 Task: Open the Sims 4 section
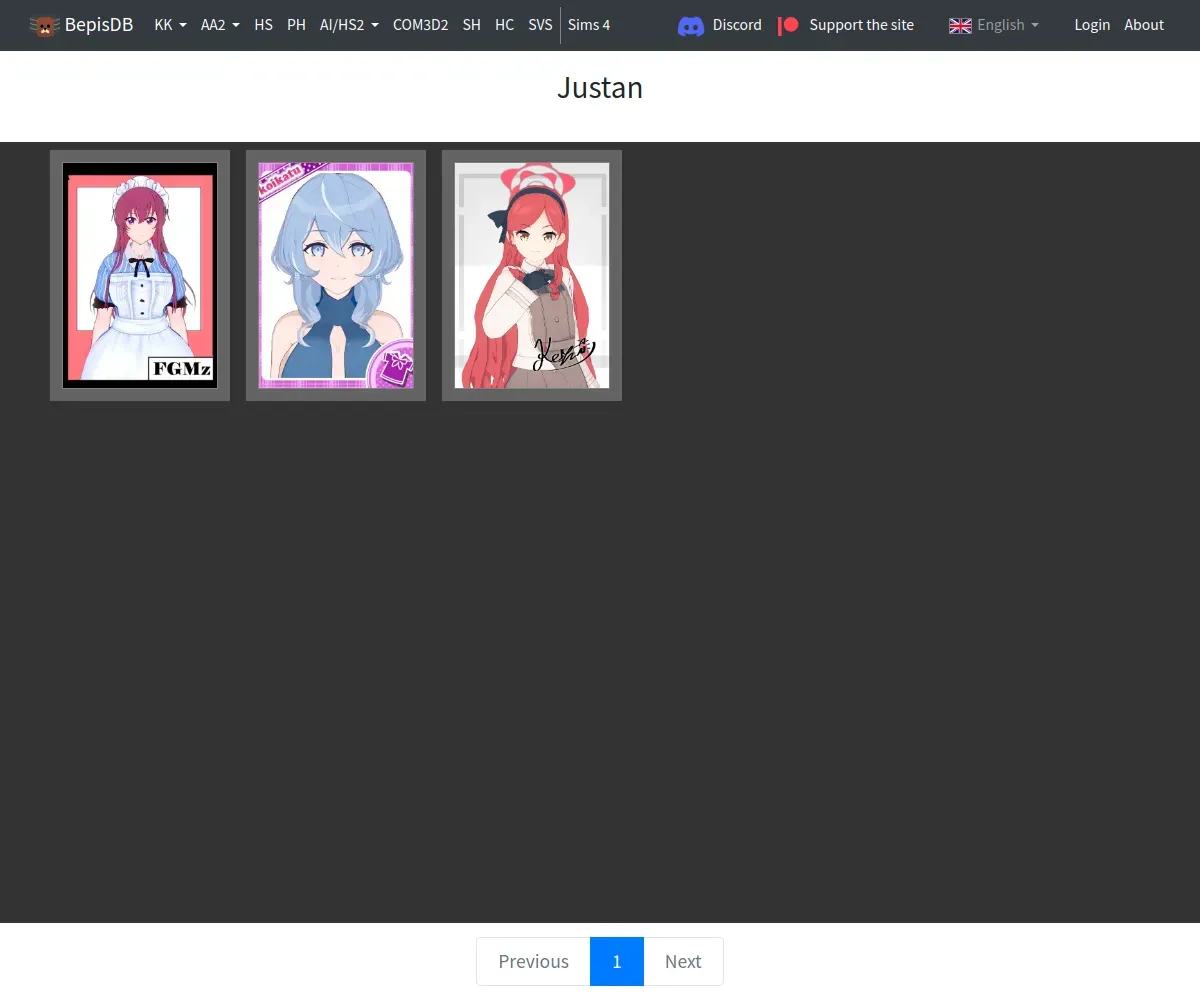point(589,25)
